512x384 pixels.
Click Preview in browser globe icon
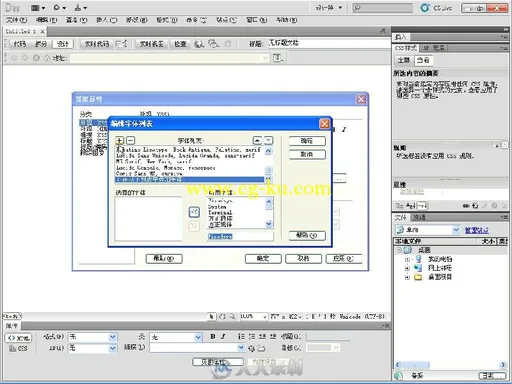coord(199,44)
